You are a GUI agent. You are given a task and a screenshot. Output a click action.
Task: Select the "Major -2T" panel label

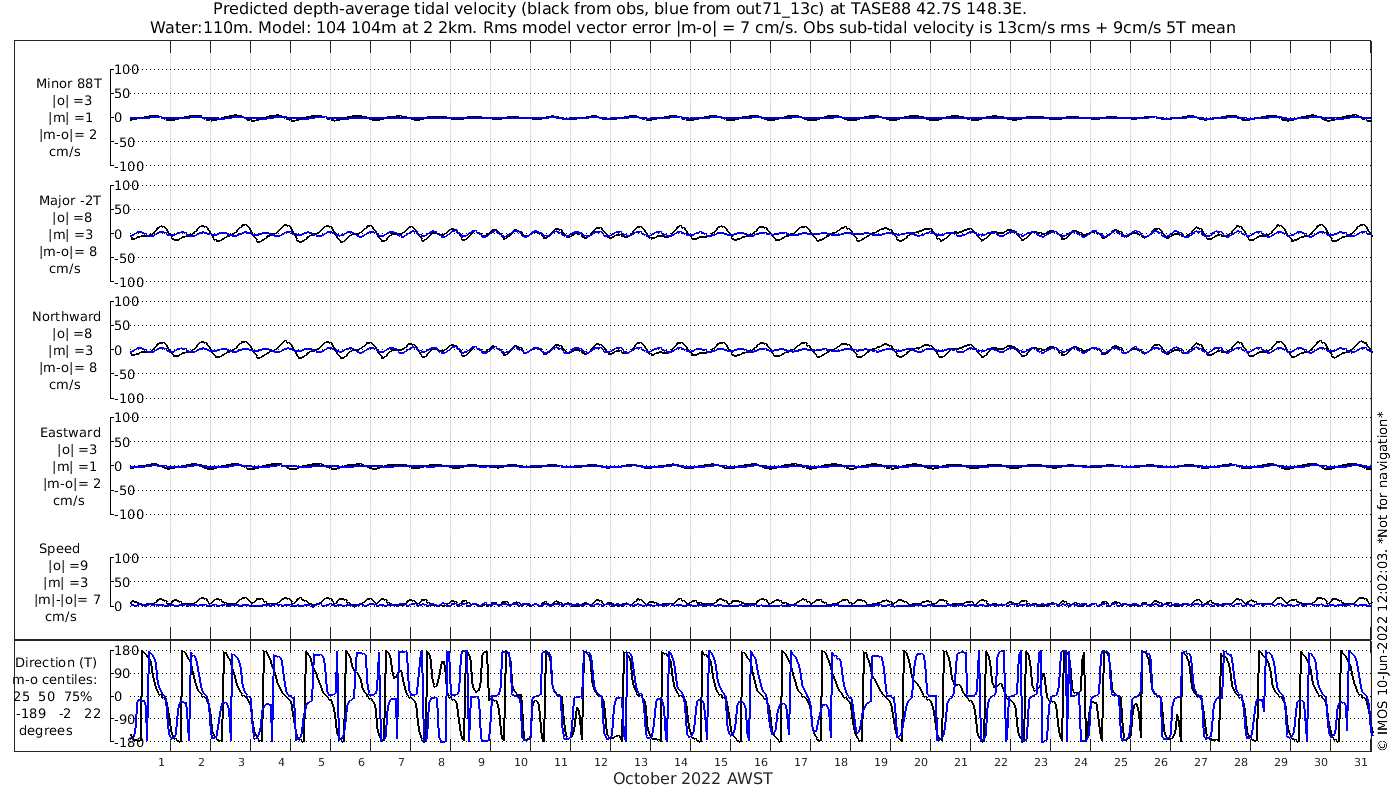point(68,201)
